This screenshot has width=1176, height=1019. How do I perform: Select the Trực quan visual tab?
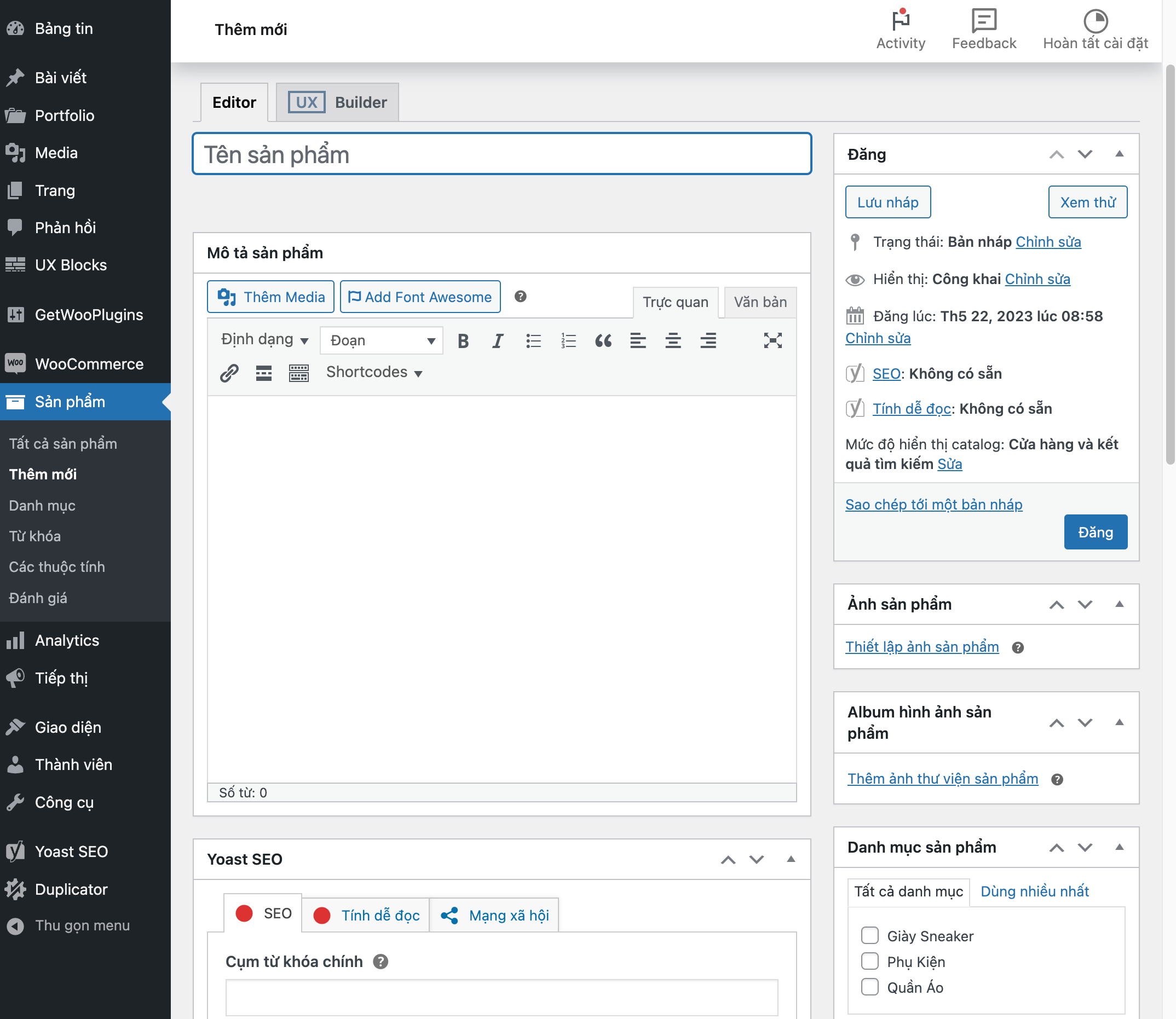pyautogui.click(x=676, y=302)
